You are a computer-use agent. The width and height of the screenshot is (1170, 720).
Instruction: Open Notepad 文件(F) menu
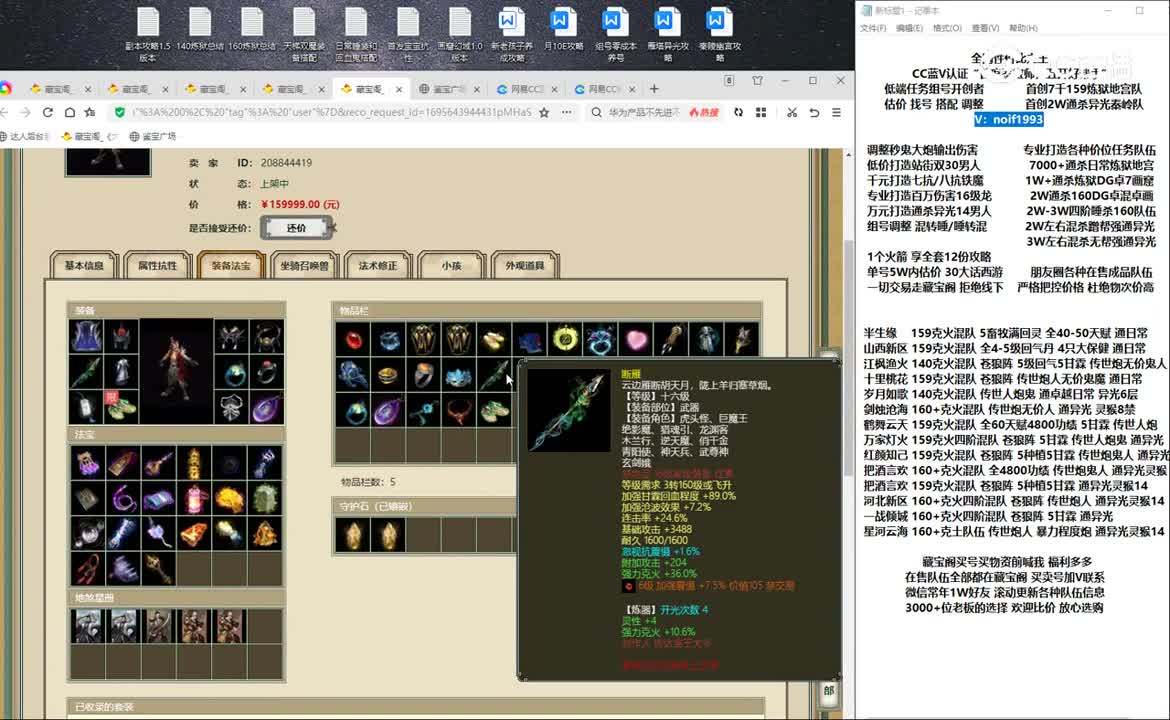(x=873, y=28)
